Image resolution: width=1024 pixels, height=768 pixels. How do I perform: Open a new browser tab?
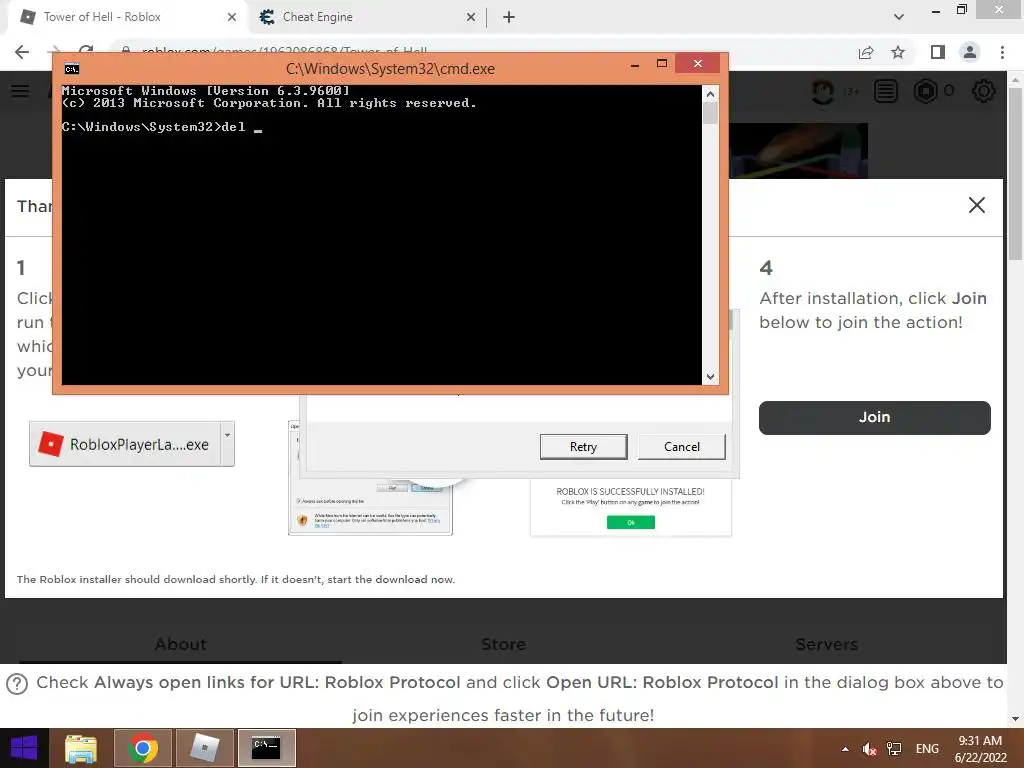(x=509, y=18)
